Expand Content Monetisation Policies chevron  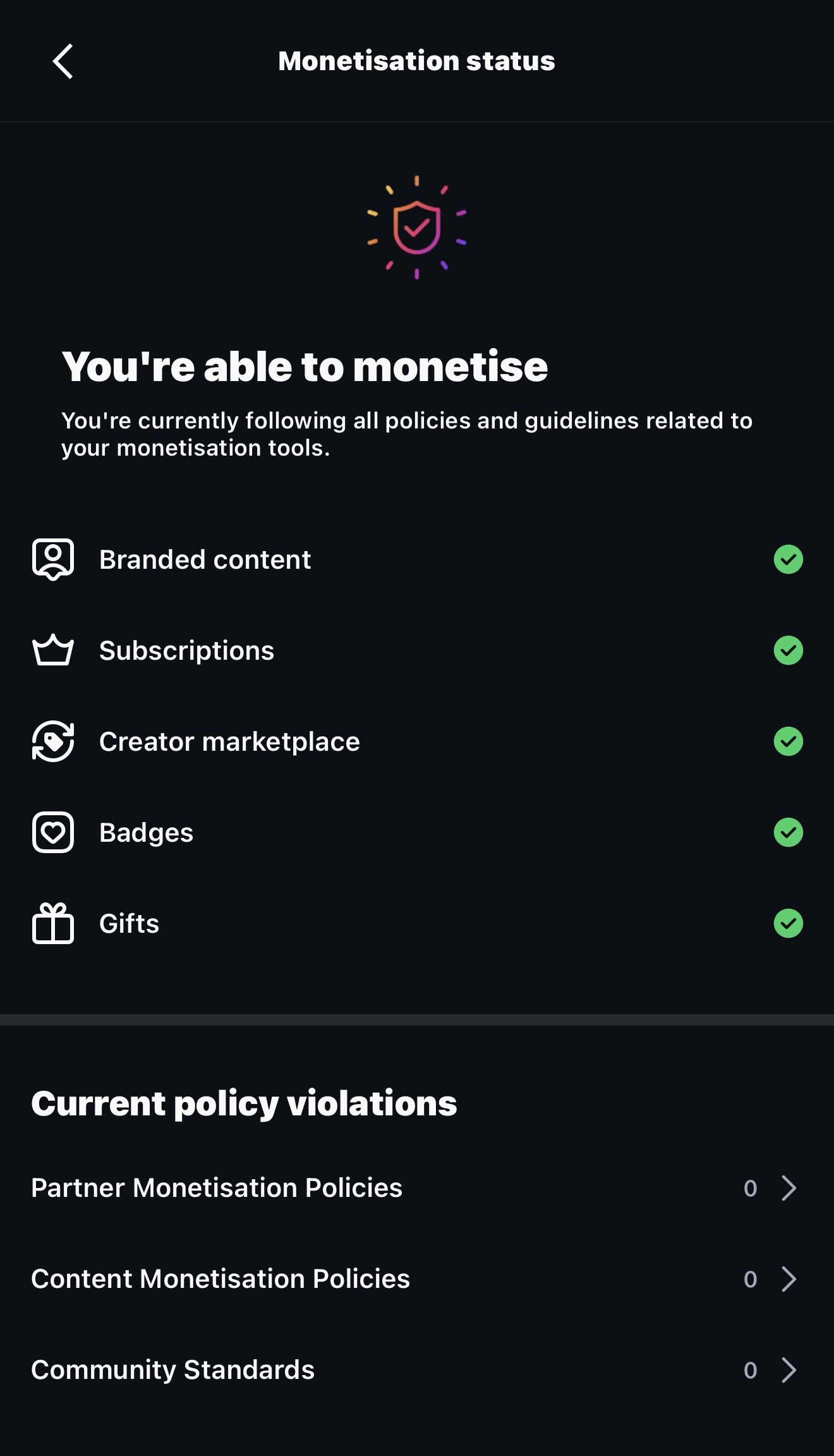tap(788, 1279)
